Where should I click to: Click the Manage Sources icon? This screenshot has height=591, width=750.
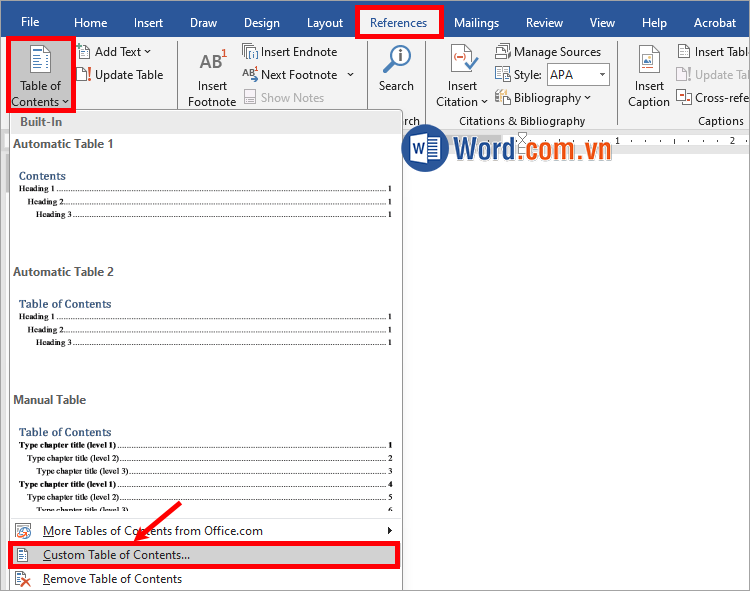click(x=503, y=51)
